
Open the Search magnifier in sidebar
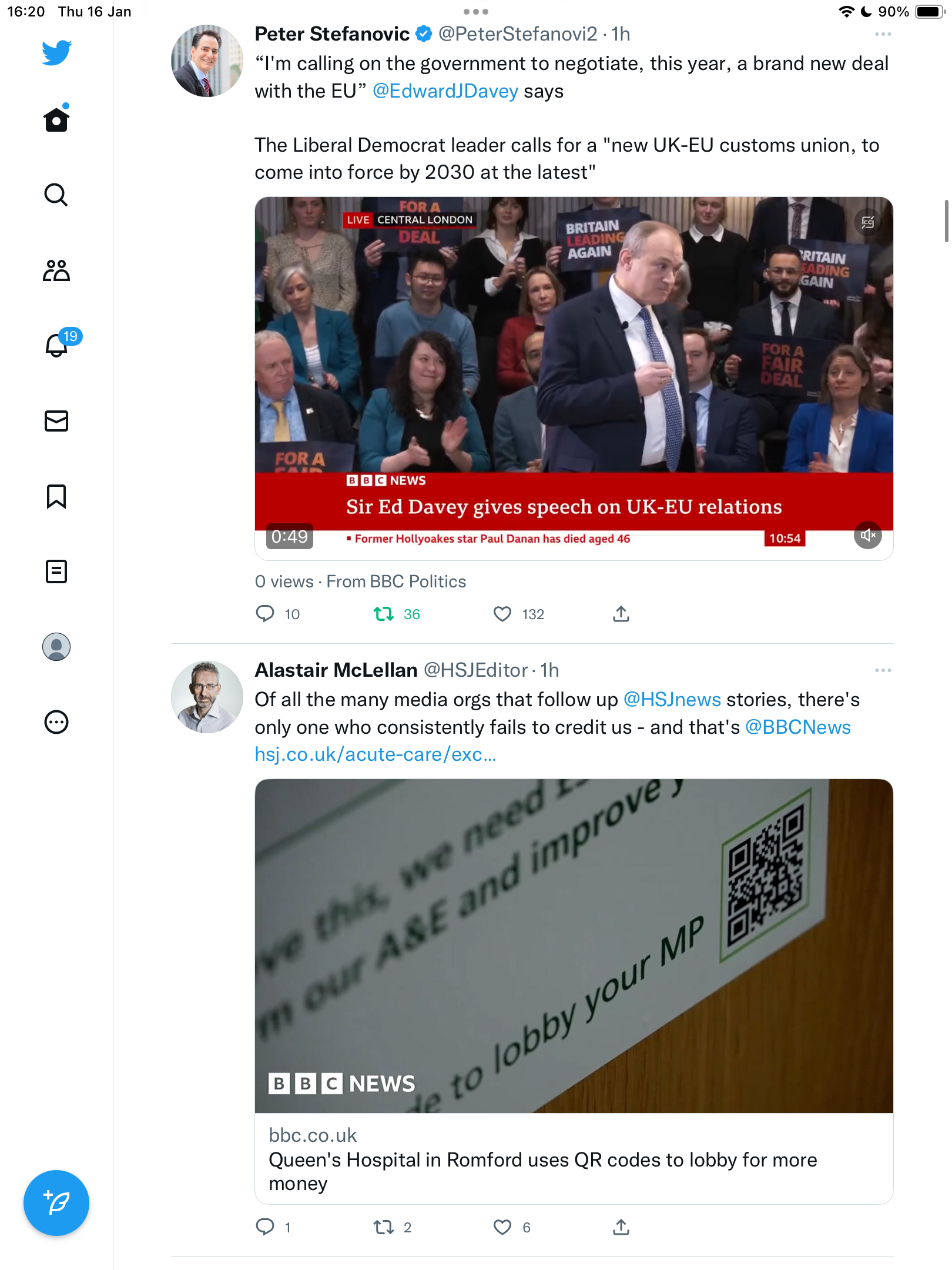[x=56, y=195]
